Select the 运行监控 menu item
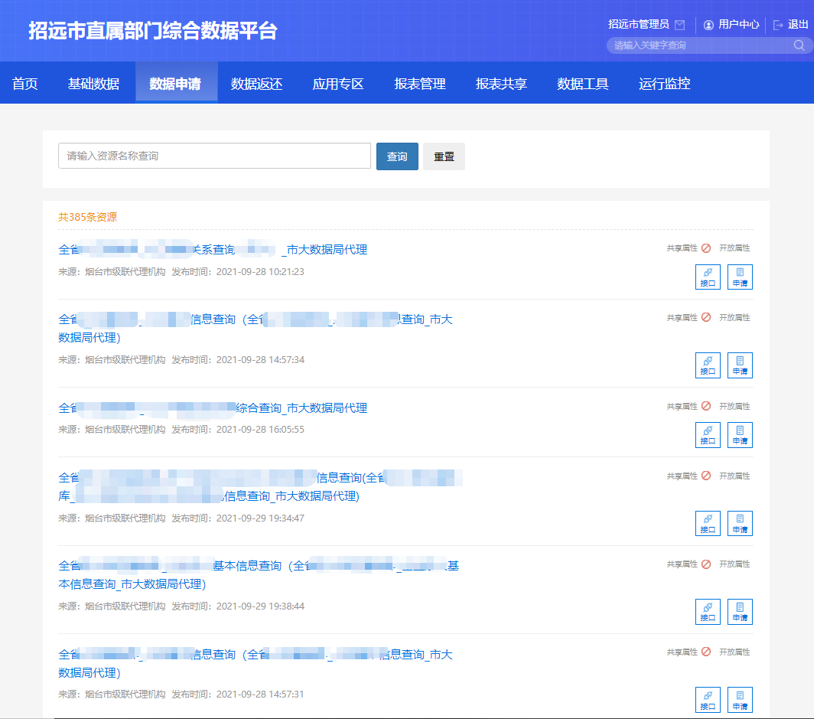The image size is (814, 719). [662, 84]
